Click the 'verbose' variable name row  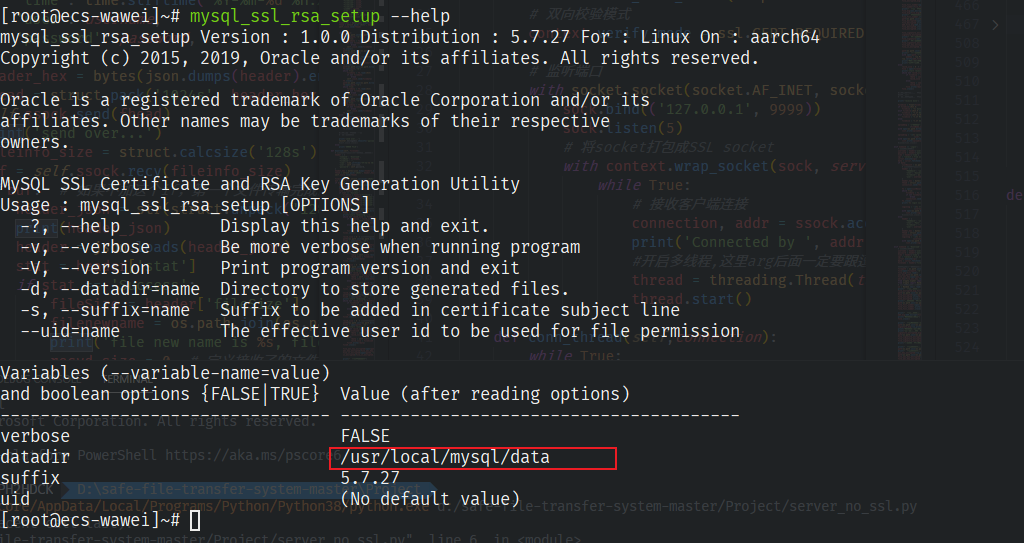(35, 436)
